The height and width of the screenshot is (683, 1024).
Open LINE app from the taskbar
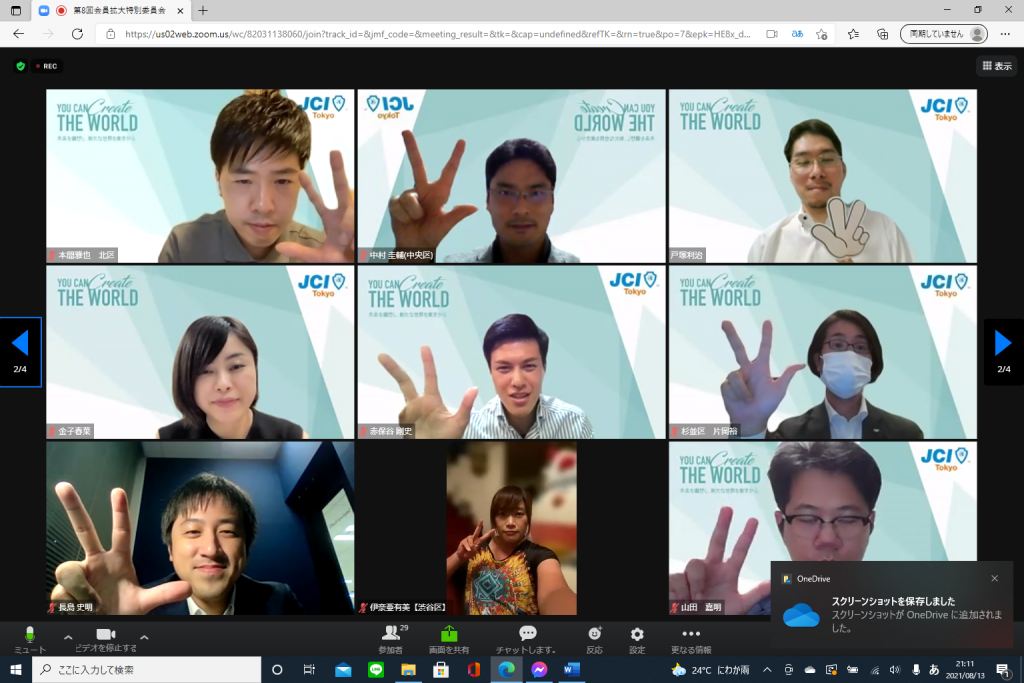(x=376, y=669)
